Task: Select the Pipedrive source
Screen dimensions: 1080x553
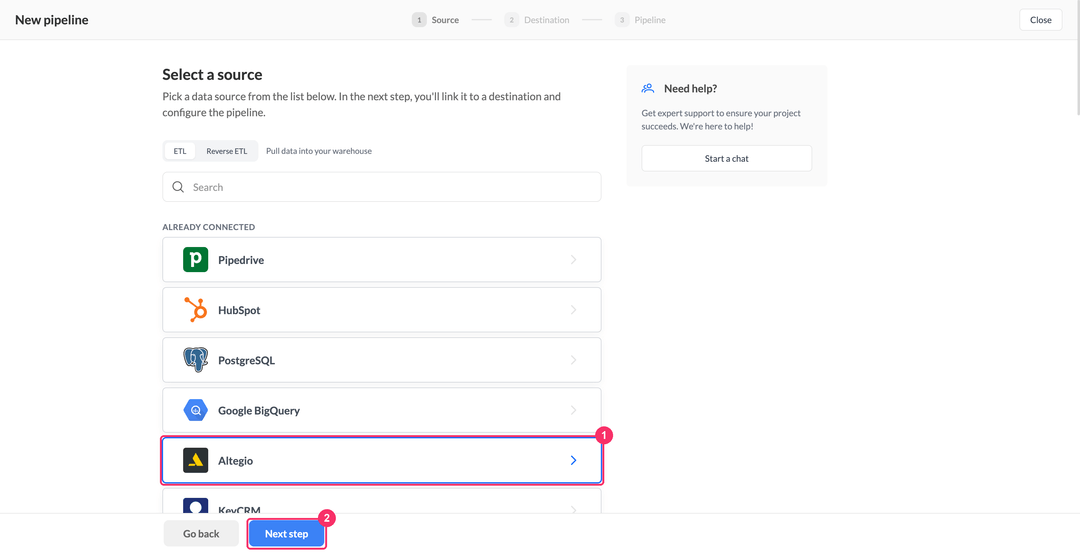Action: 382,260
